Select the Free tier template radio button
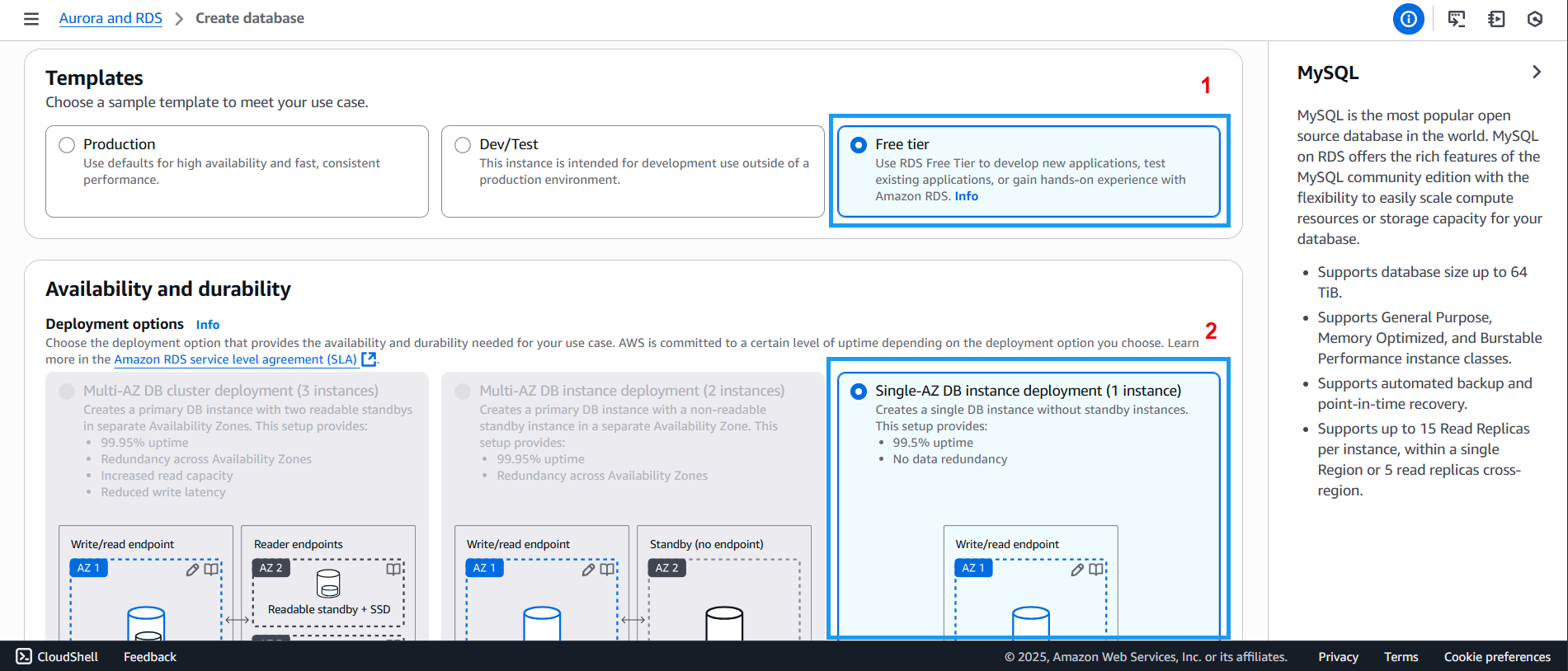Screen dimensions: 1568x671 point(859,145)
